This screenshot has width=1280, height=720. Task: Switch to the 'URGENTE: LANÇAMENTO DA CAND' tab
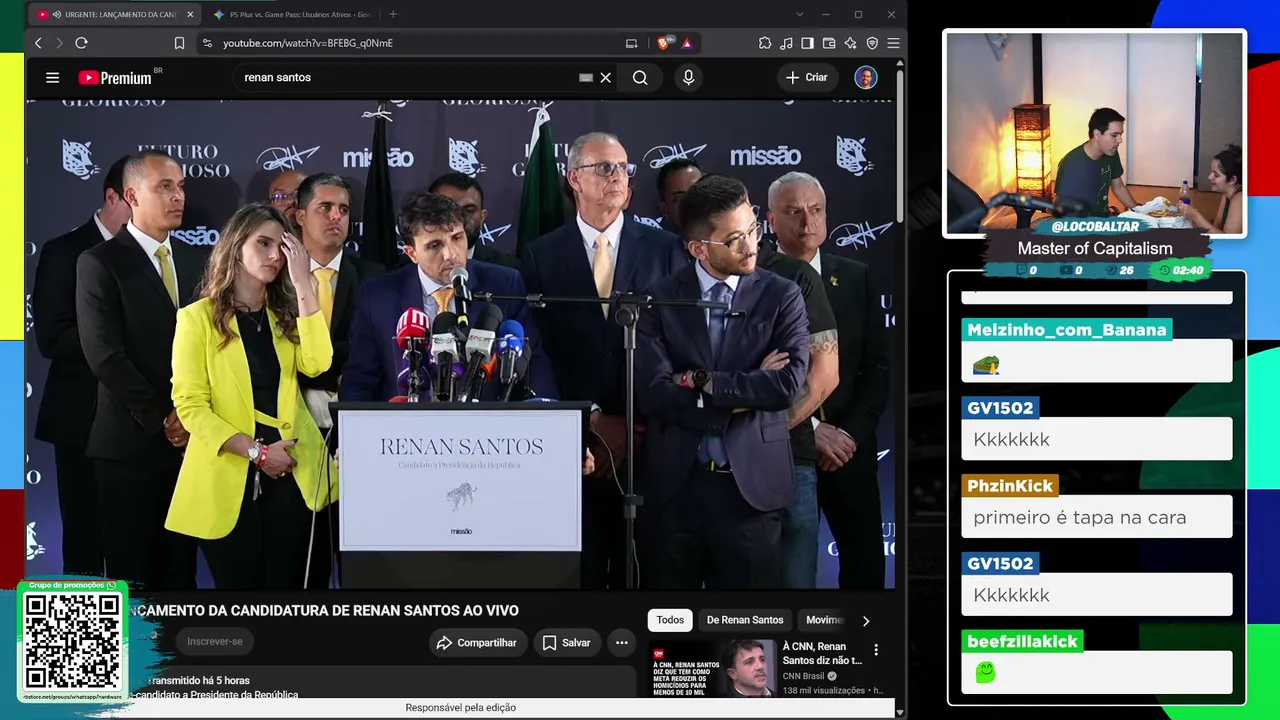tap(114, 14)
